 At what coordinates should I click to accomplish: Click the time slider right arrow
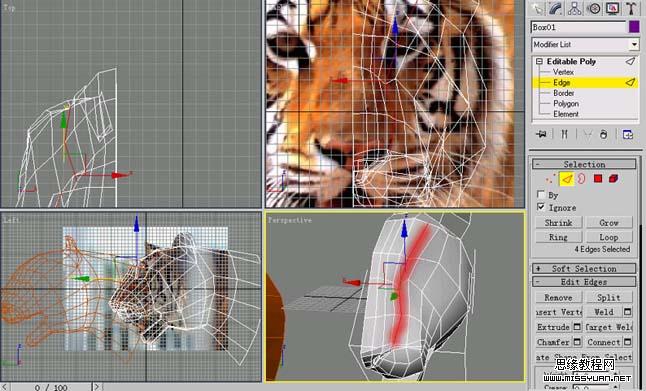click(97, 387)
